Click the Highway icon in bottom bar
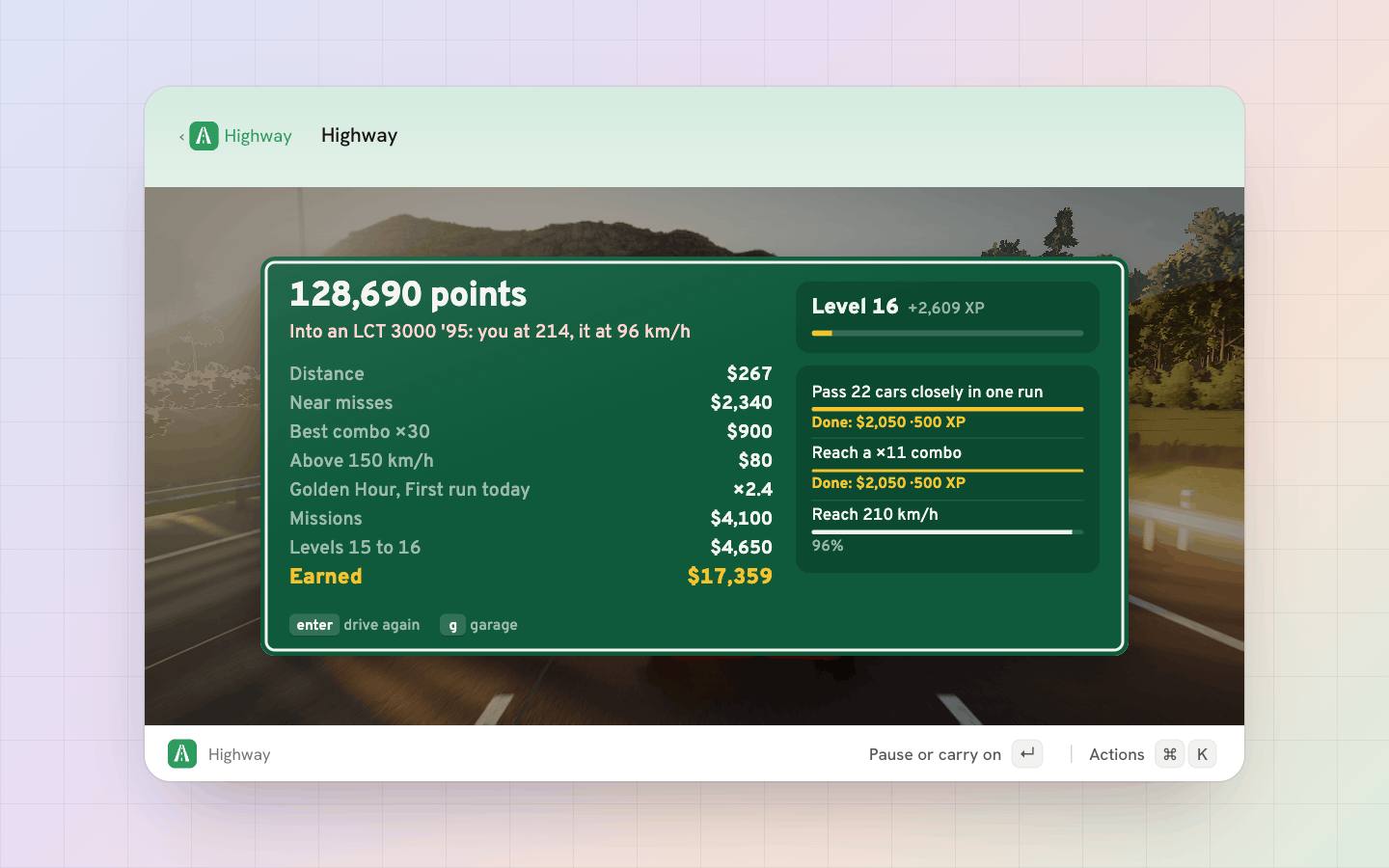 click(x=182, y=753)
